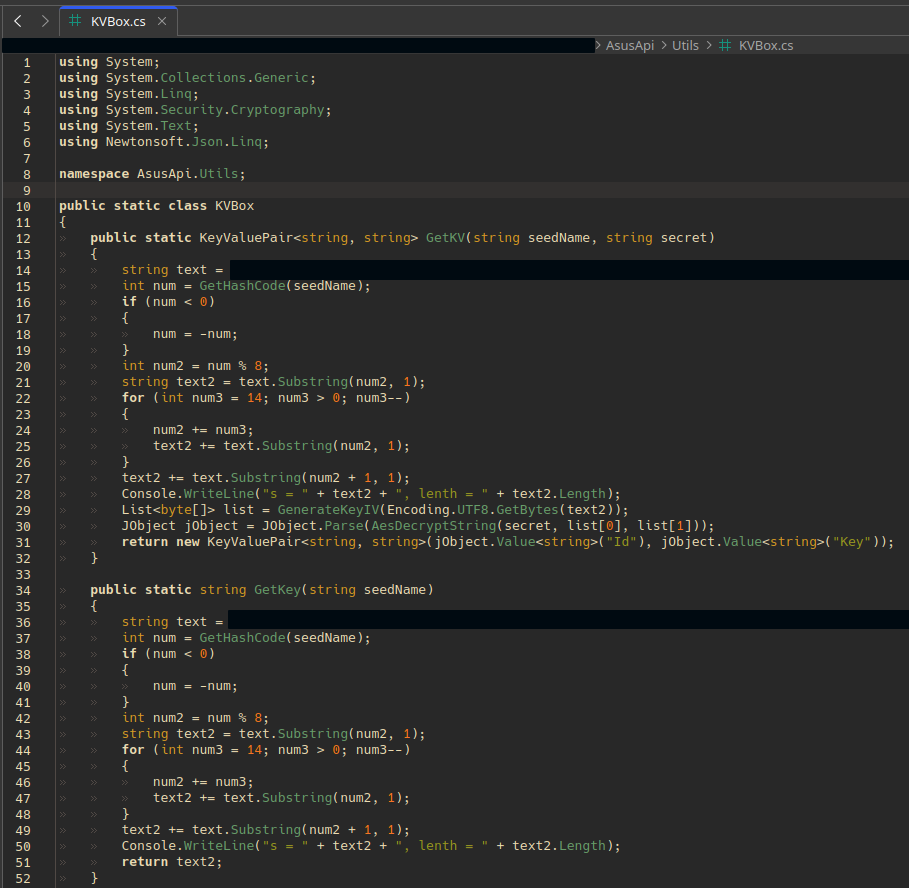Click line number 52 in the gutter
The width and height of the screenshot is (909, 888).
pyautogui.click(x=23, y=879)
